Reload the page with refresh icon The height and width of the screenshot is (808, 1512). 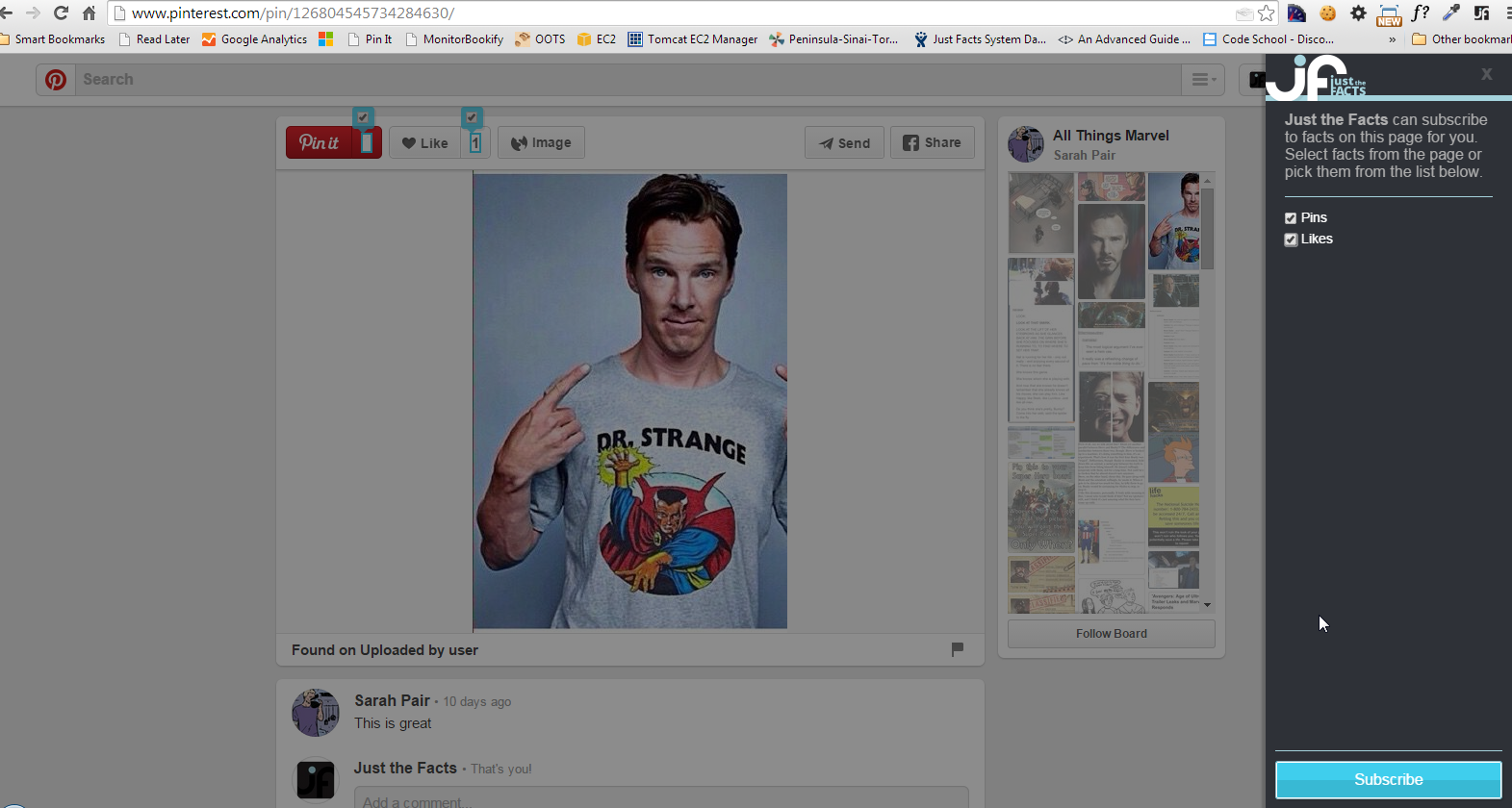[61, 13]
